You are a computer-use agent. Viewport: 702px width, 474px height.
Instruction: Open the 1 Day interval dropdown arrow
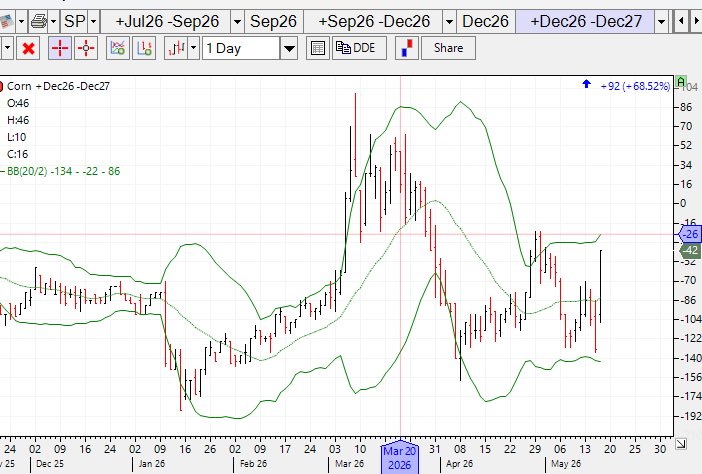pyautogui.click(x=289, y=48)
